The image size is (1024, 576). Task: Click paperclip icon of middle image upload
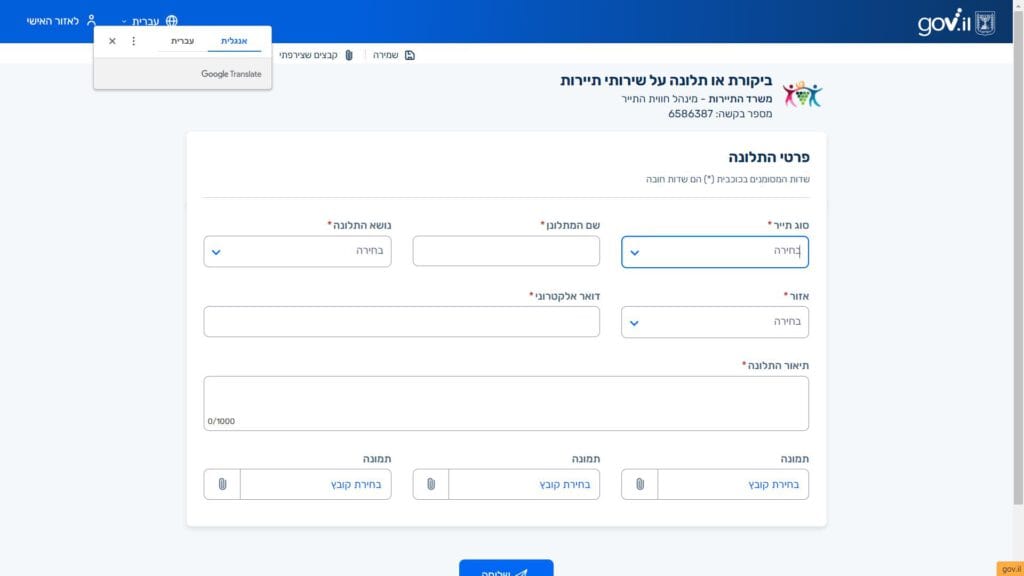[x=430, y=484]
